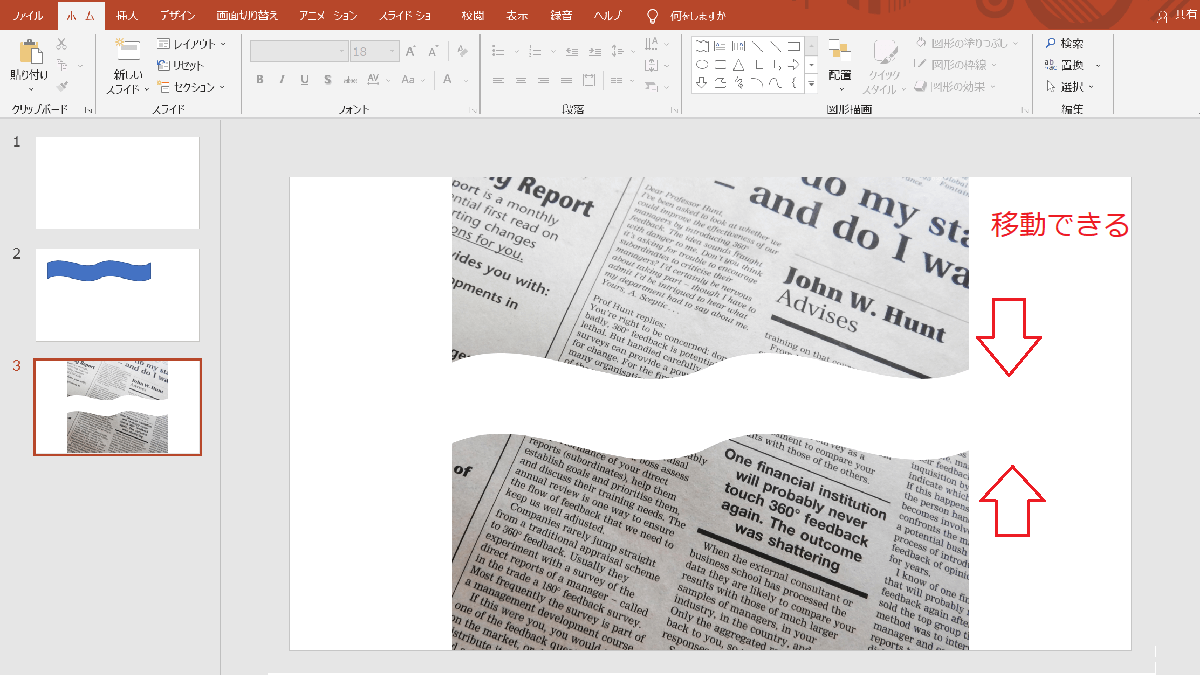Select slide 2 thumbnail with blue wave
The image size is (1200, 675).
(117, 295)
